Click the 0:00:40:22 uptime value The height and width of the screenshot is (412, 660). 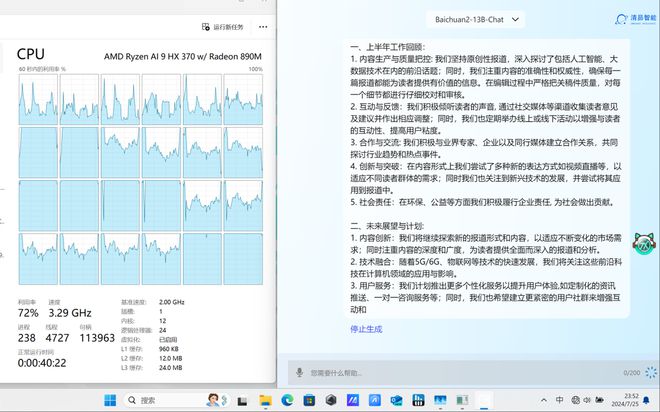pos(42,363)
